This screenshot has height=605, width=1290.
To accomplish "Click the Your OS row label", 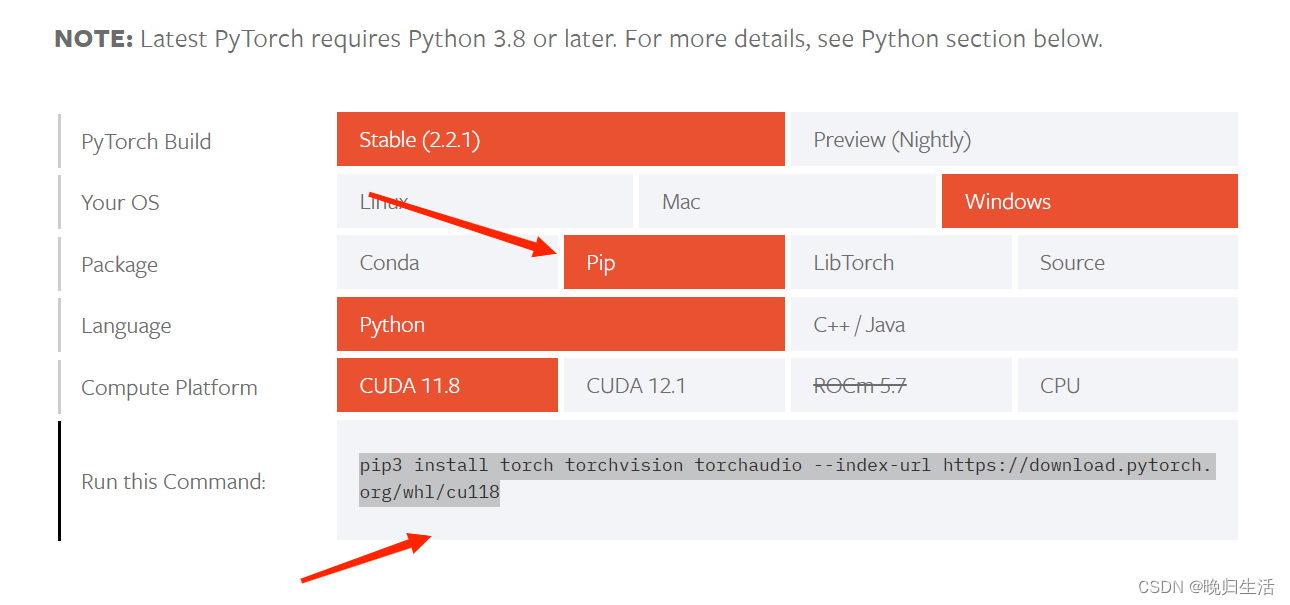I will point(120,202).
